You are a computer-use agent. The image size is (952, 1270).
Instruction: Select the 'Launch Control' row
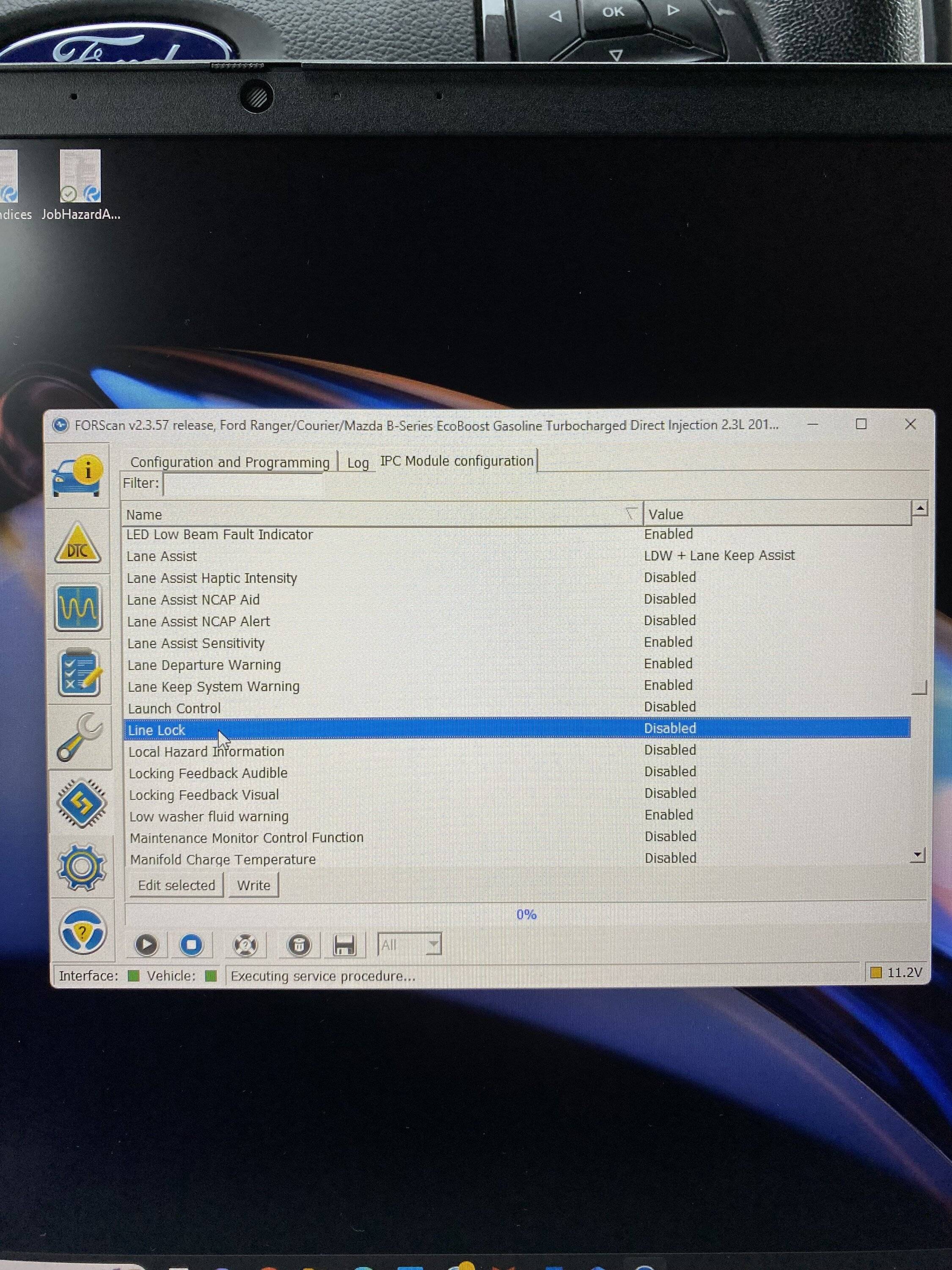click(x=517, y=707)
